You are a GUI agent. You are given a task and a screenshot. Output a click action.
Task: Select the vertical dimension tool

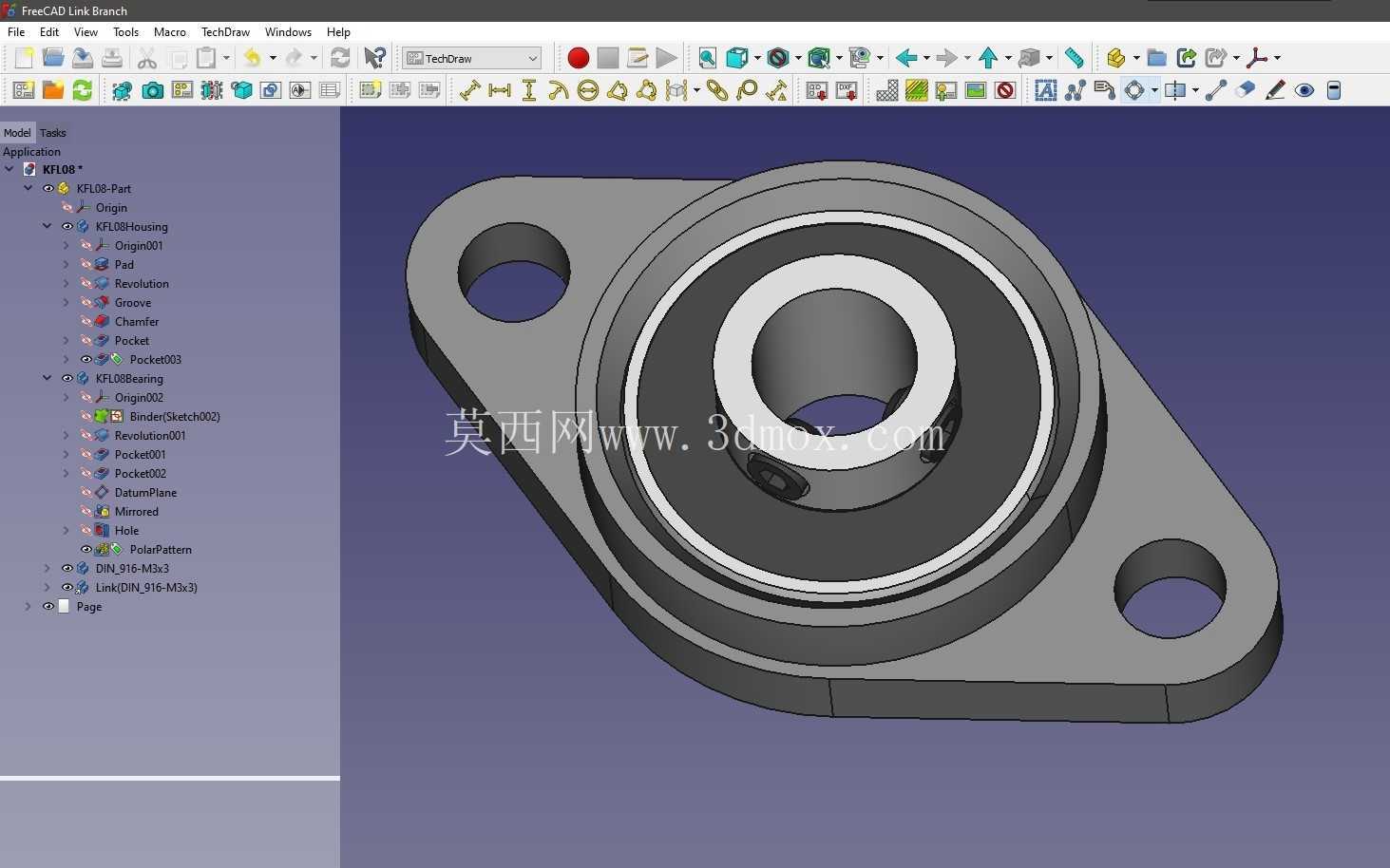pyautogui.click(x=529, y=90)
